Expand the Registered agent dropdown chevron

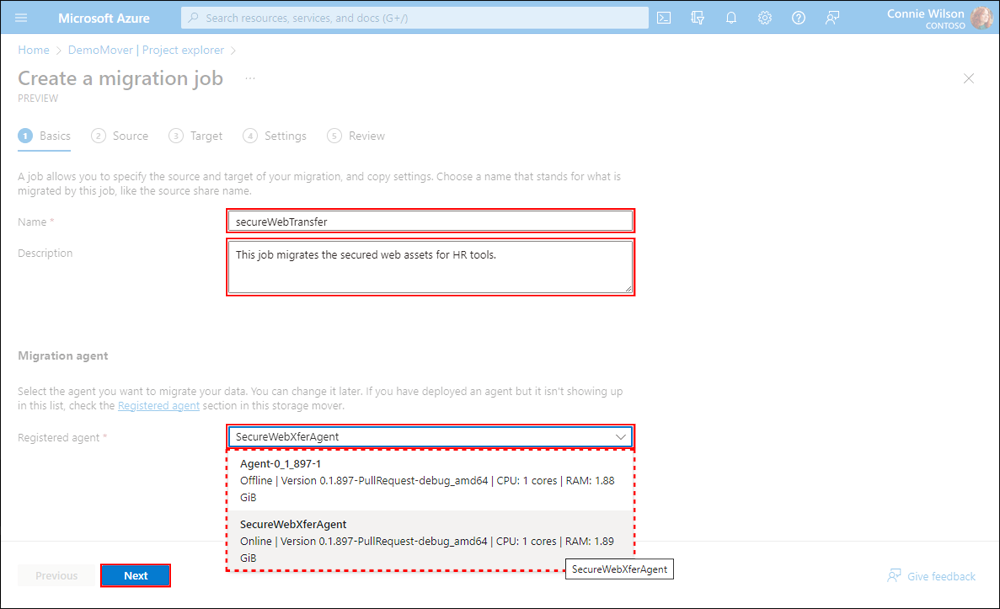coord(620,437)
